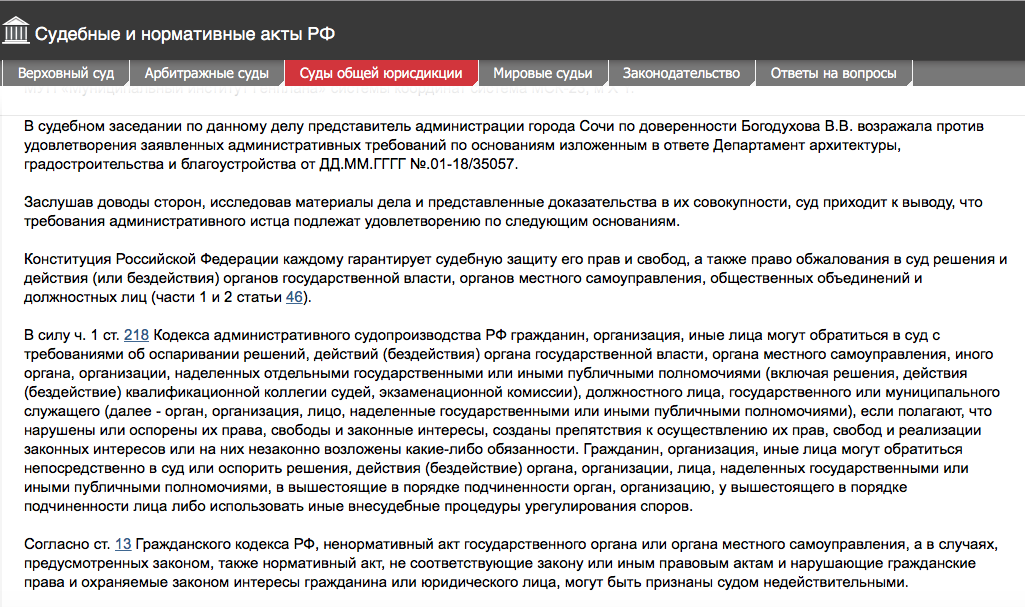Open the article «218» link
This screenshot has height=607, width=1025.
136,335
